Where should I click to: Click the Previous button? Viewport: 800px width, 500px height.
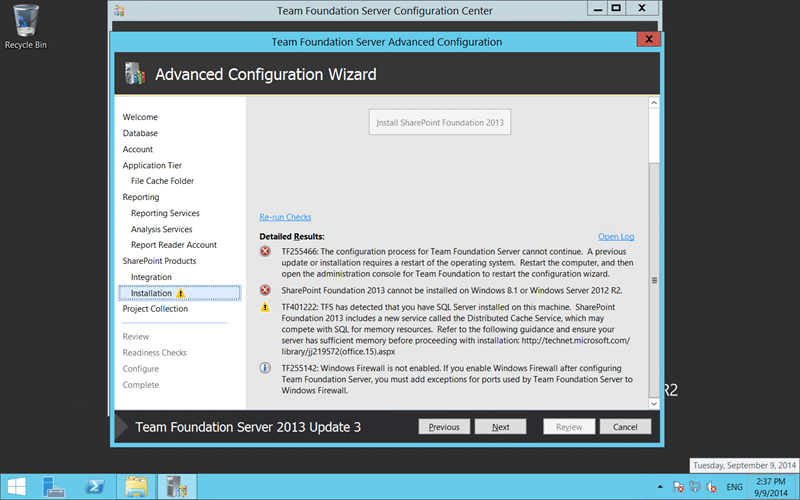tap(444, 427)
